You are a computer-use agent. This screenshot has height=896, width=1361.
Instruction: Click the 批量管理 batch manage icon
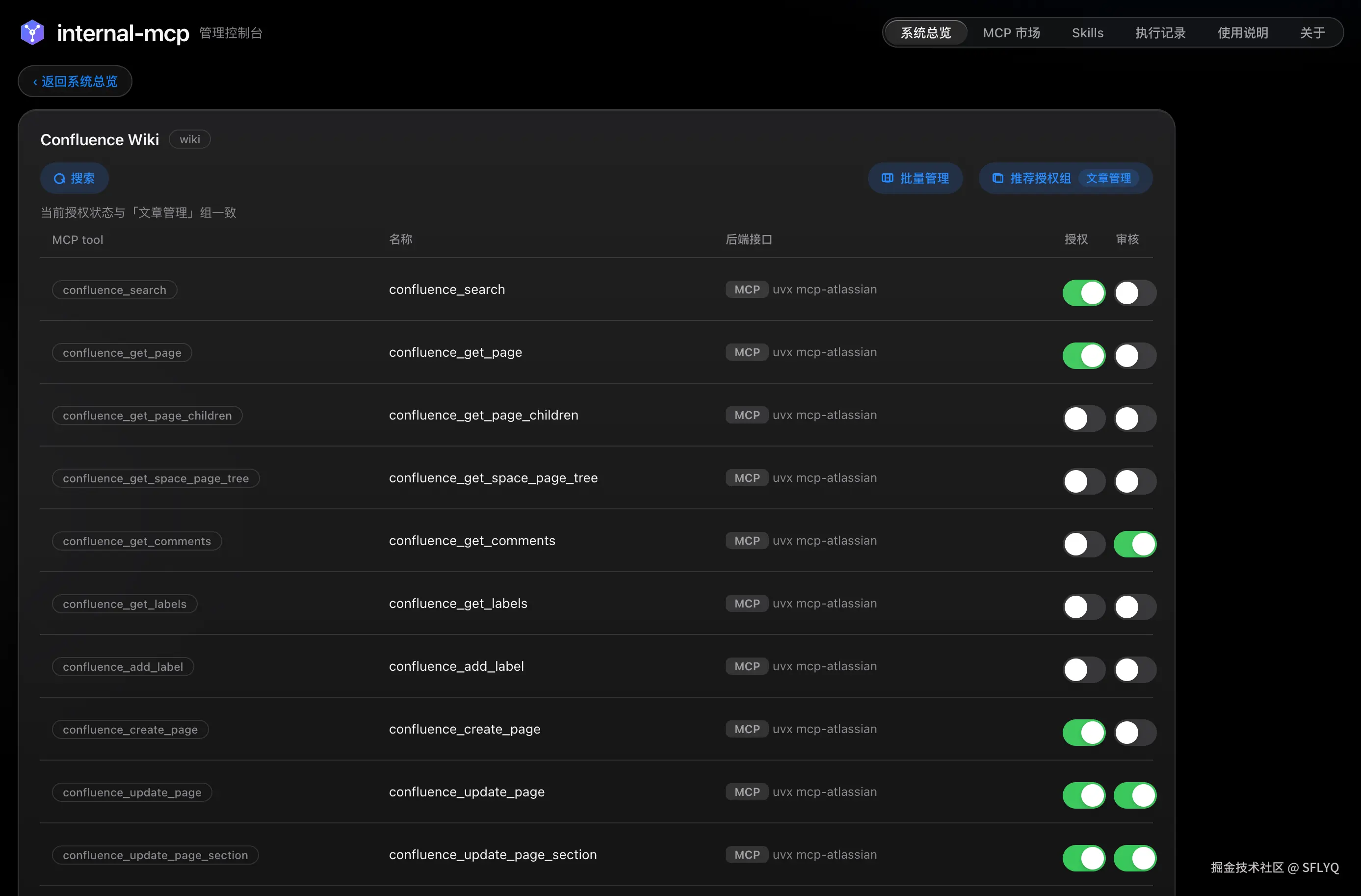(x=887, y=178)
